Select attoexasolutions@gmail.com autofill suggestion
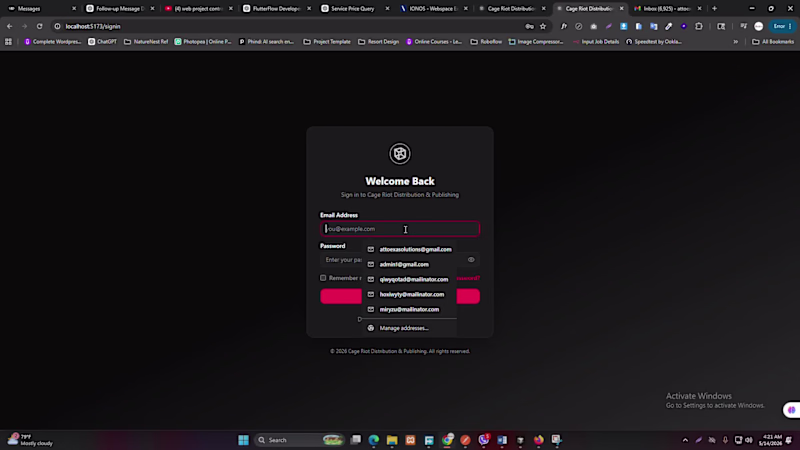 coord(410,249)
